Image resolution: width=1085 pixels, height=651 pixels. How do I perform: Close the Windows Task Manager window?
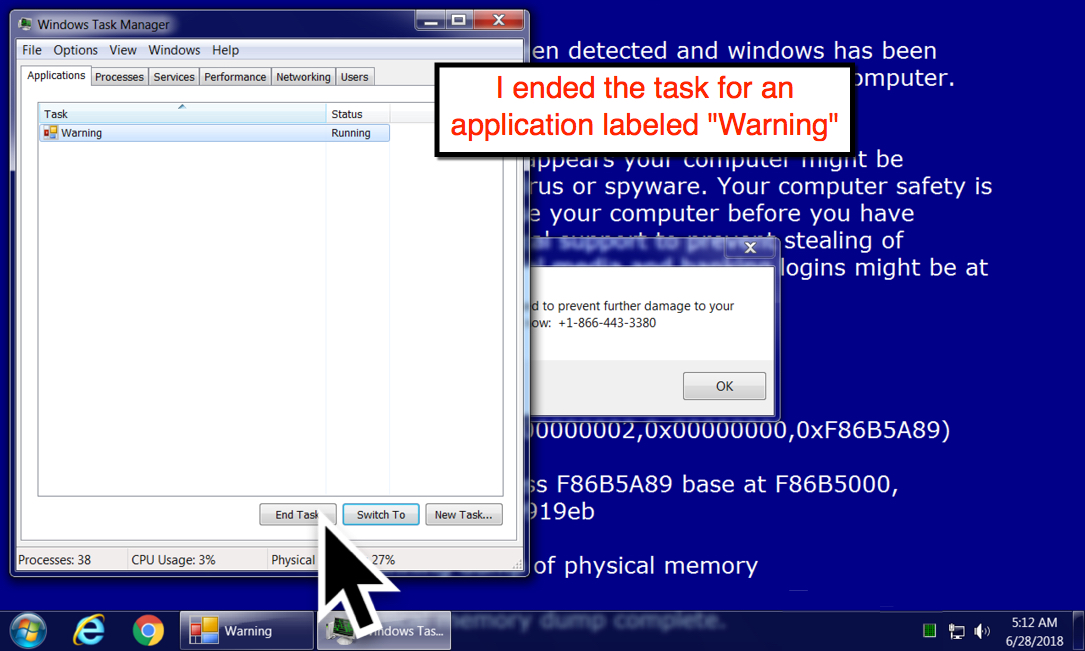[x=498, y=21]
